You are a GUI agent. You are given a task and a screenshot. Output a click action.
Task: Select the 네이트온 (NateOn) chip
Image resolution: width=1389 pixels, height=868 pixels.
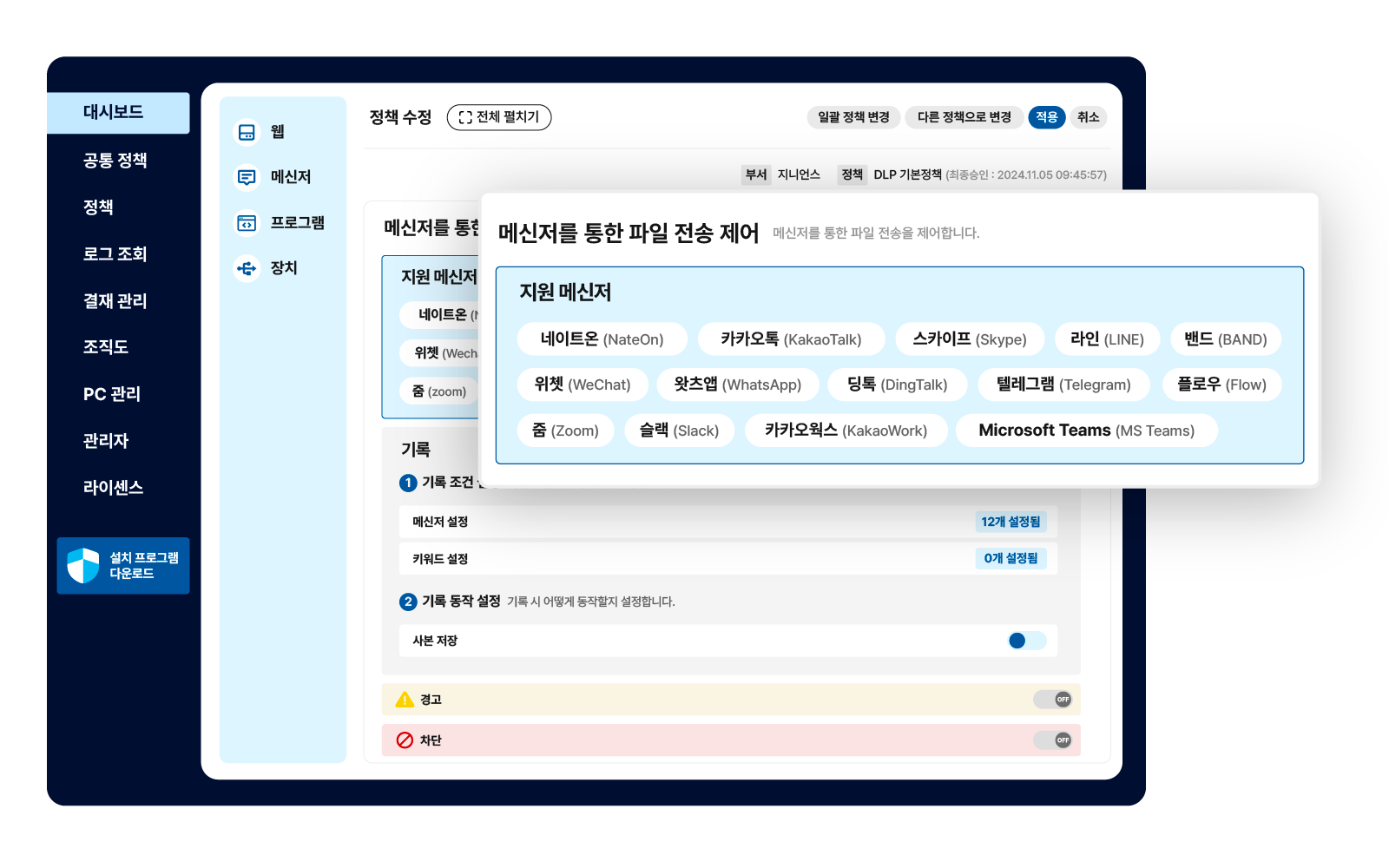point(602,339)
